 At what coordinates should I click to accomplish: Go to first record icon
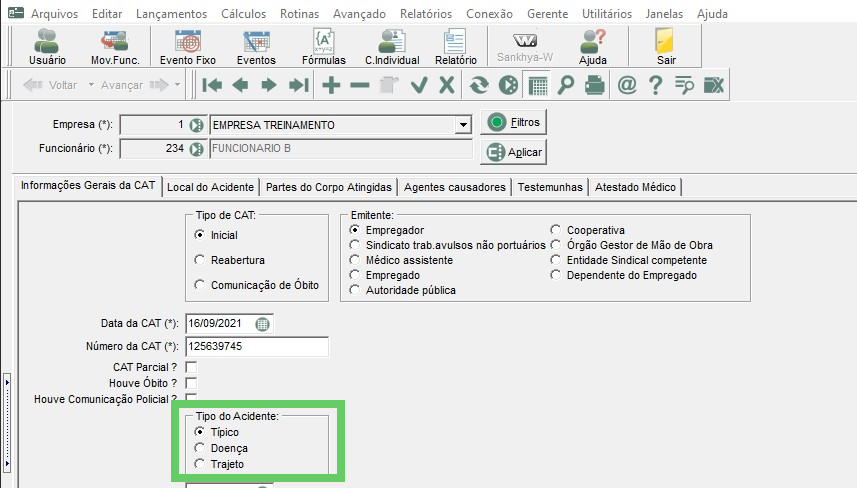tap(212, 85)
